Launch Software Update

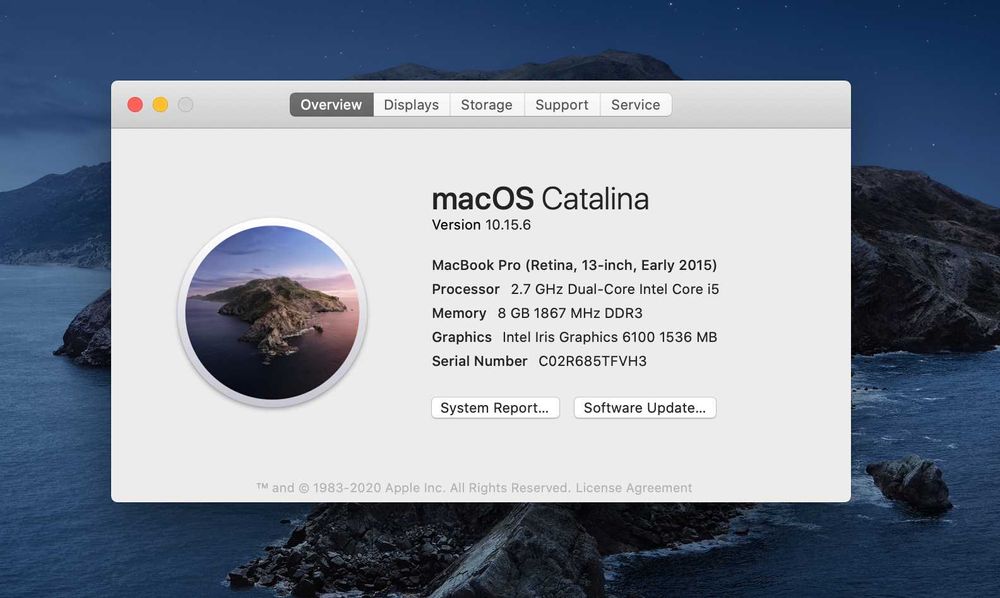pos(645,408)
